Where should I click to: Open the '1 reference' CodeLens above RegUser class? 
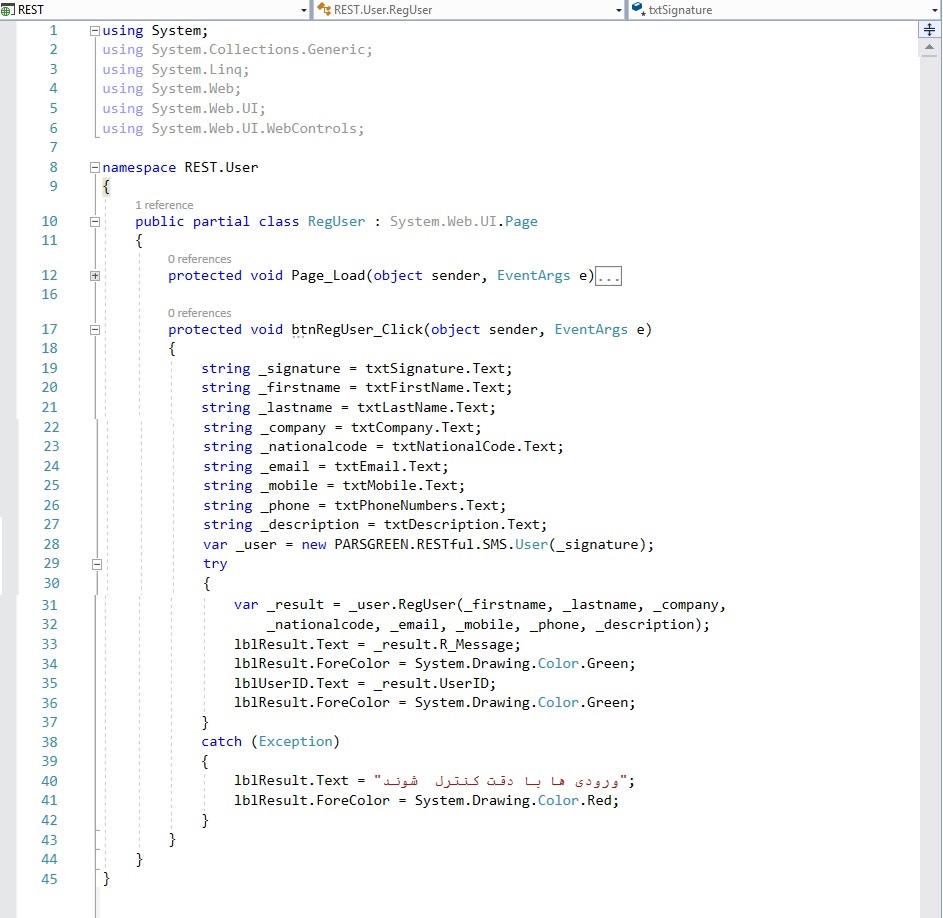164,205
